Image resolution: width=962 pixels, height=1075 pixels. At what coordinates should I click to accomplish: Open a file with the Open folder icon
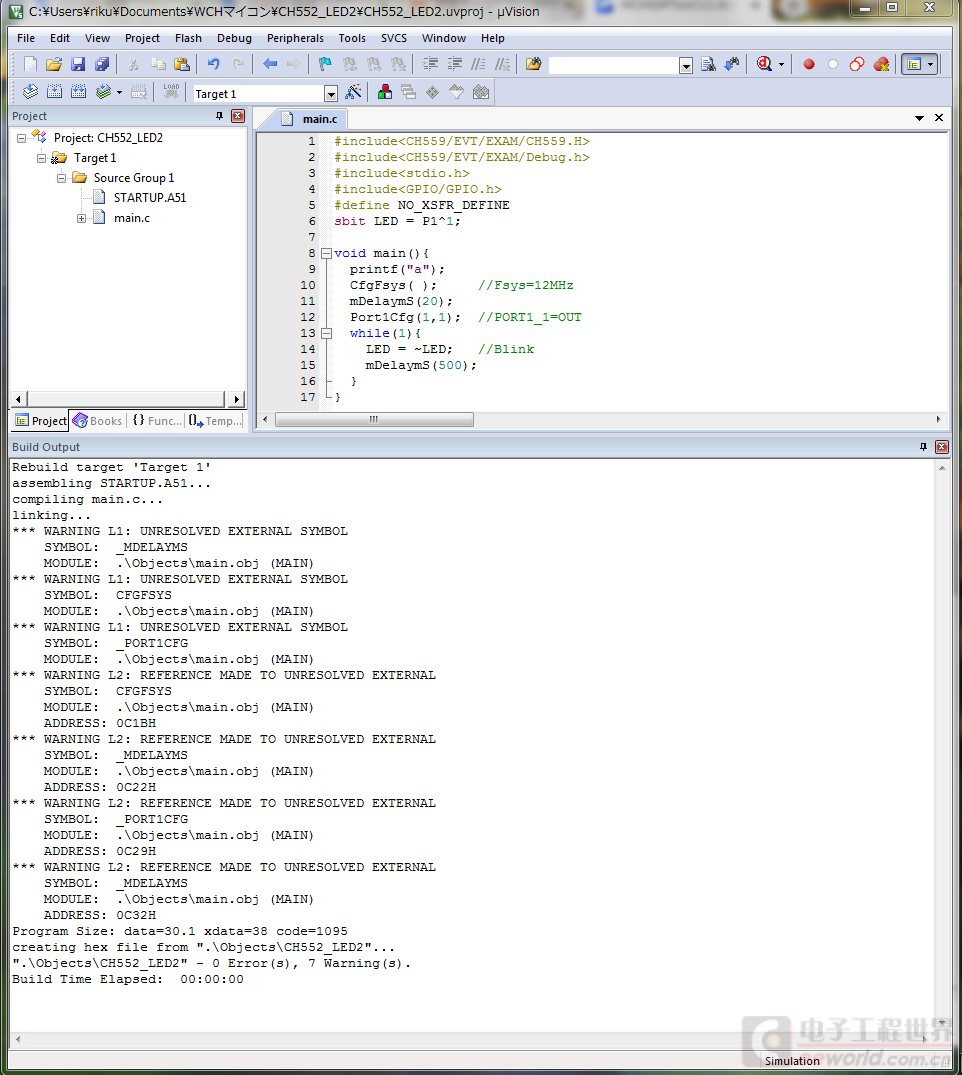[x=54, y=64]
